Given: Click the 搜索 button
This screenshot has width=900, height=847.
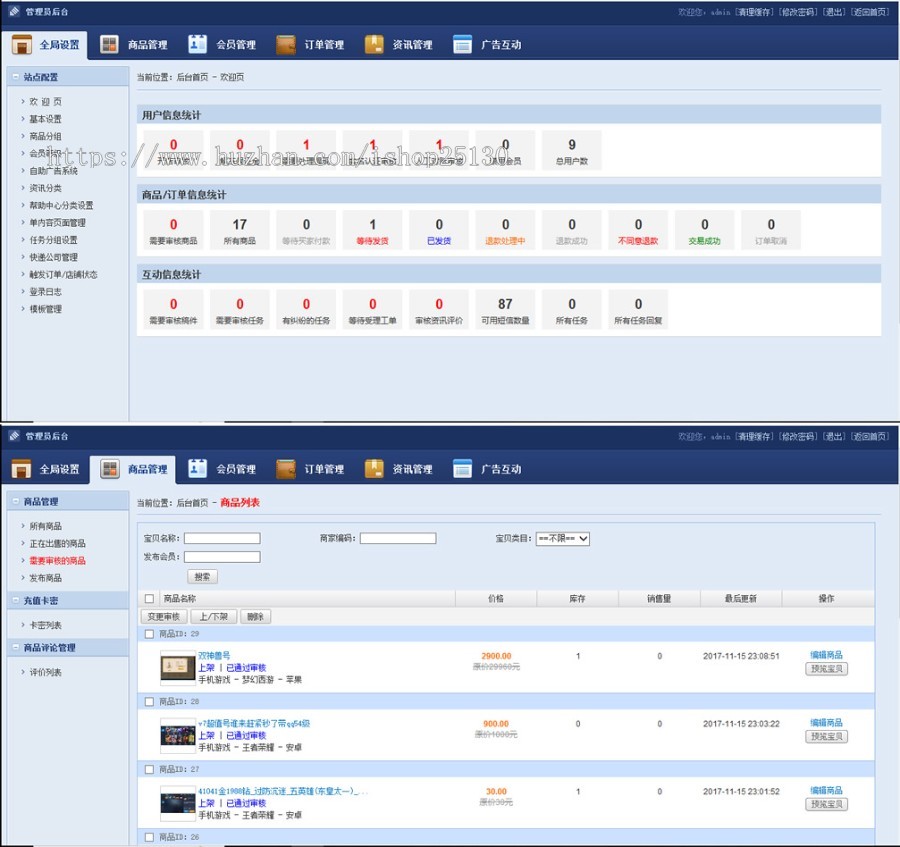Looking at the screenshot, I should coord(202,577).
